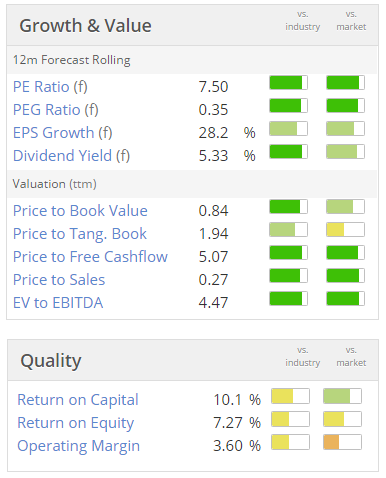Viewport: 386px width, 478px height.
Task: Open the Return on Equity link
Action: 75,423
